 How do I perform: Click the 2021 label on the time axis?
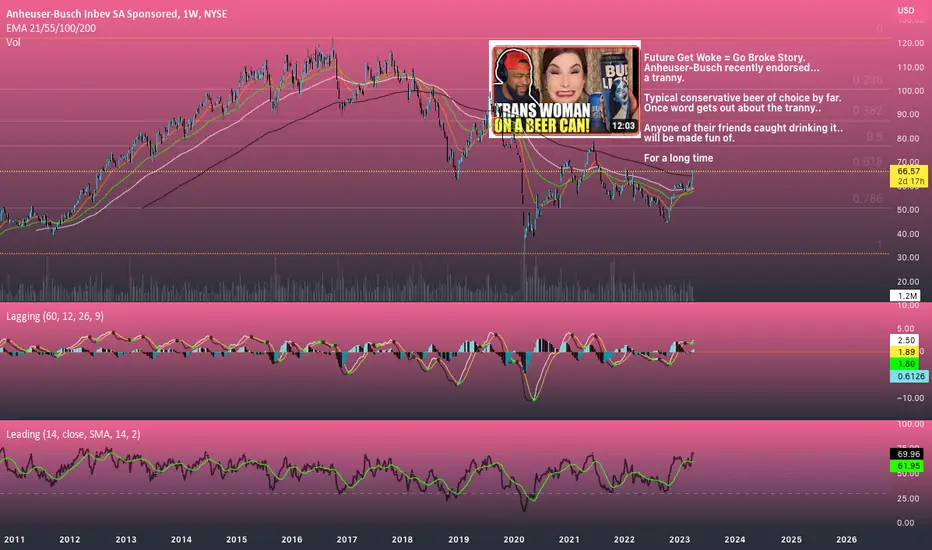pyautogui.click(x=569, y=539)
